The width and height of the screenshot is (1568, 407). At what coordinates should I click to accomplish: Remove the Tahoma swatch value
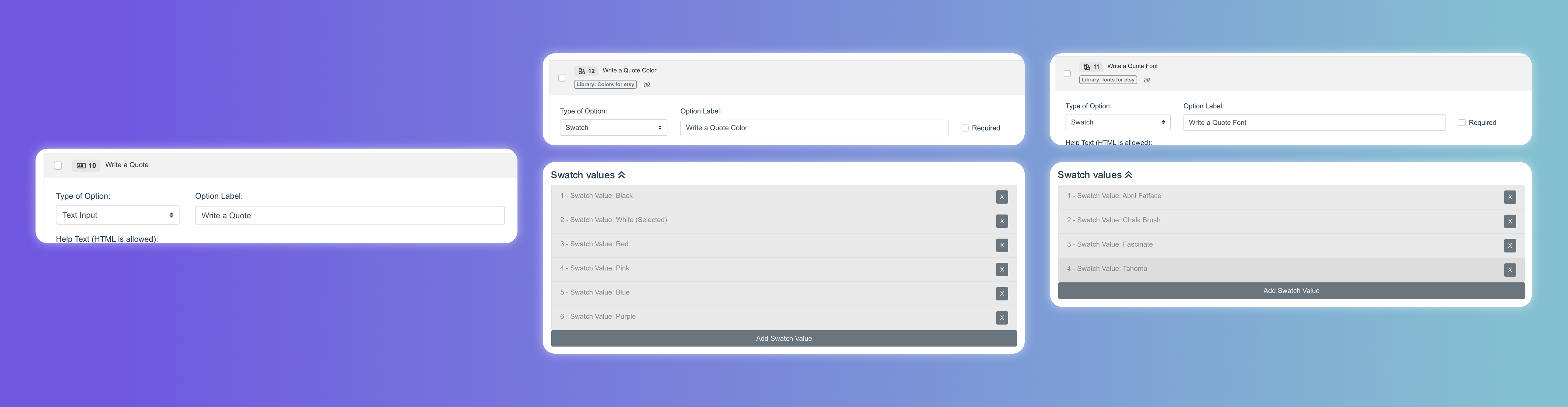1510,270
